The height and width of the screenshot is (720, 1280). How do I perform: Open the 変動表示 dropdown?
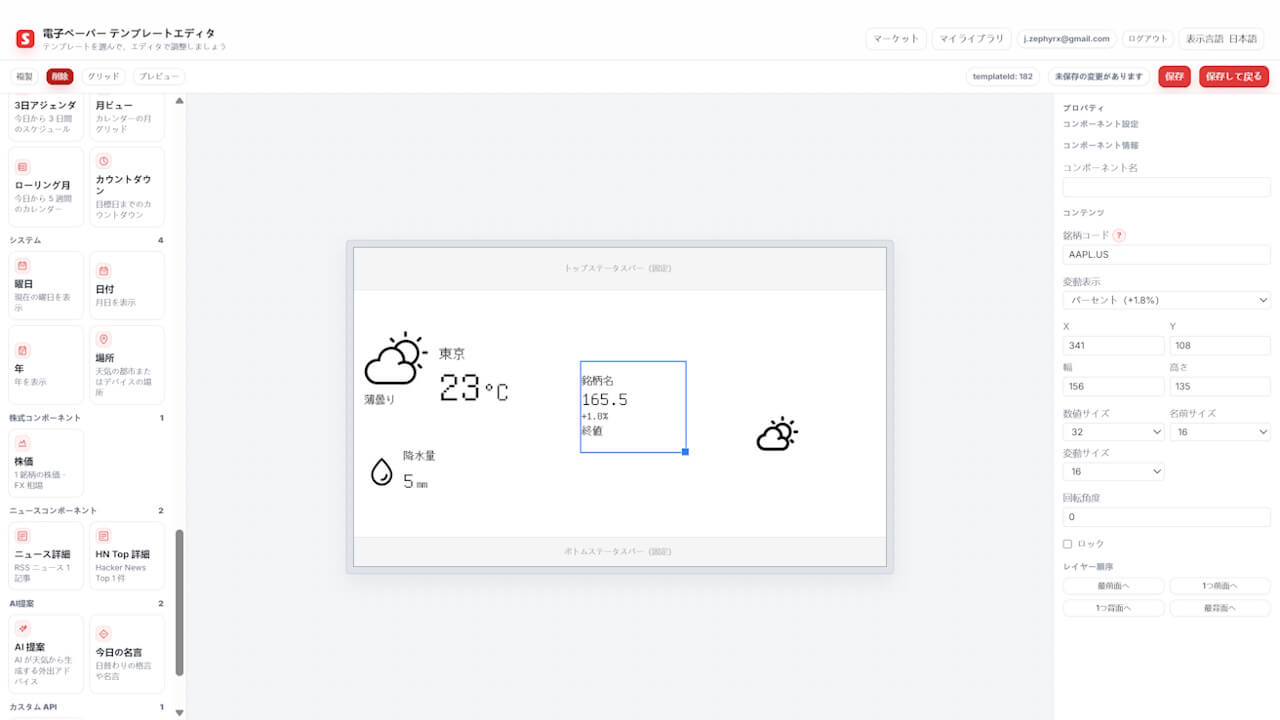1166,300
